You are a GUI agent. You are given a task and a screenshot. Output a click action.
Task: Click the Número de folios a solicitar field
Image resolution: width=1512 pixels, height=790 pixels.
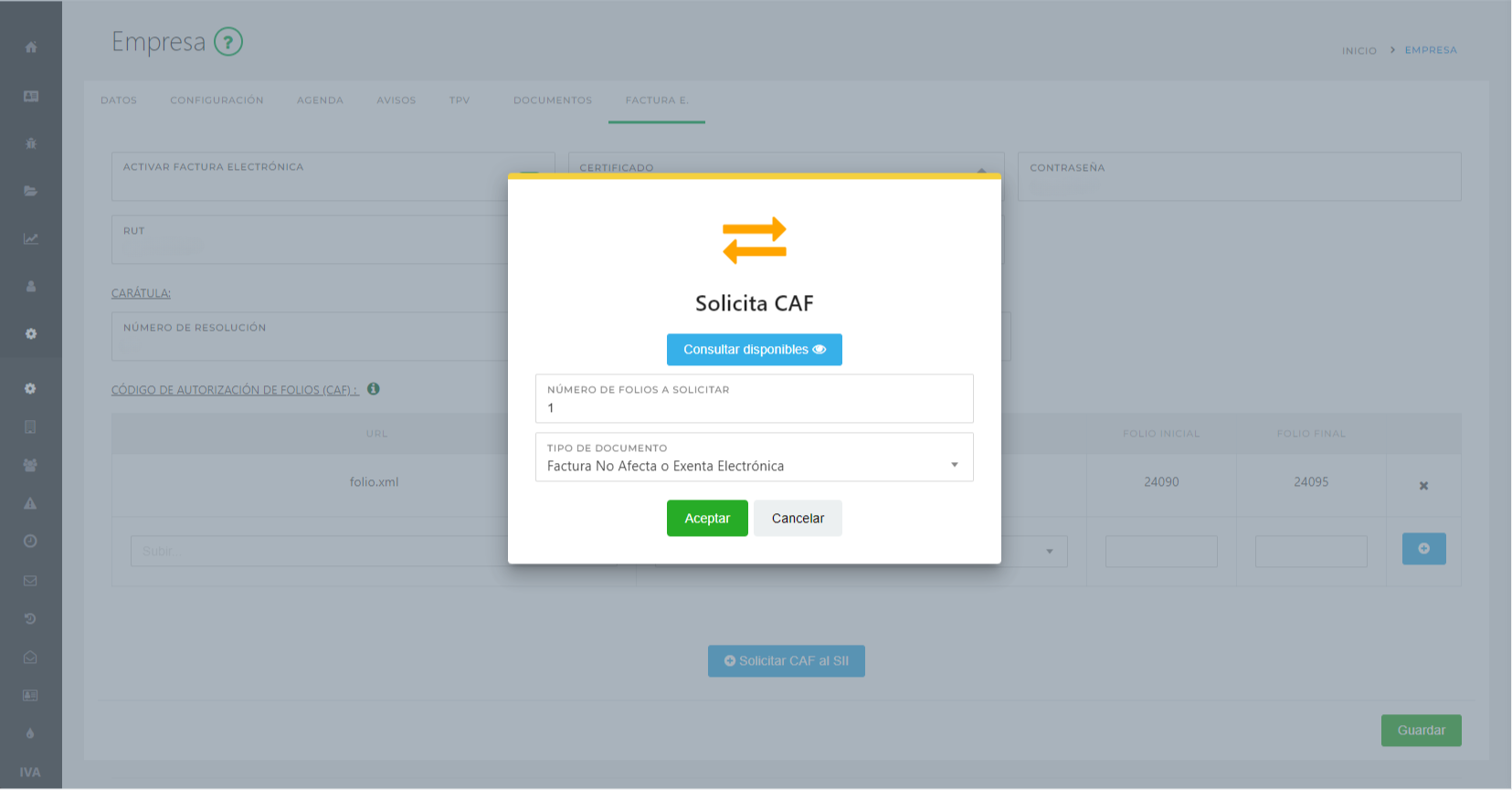click(x=755, y=399)
